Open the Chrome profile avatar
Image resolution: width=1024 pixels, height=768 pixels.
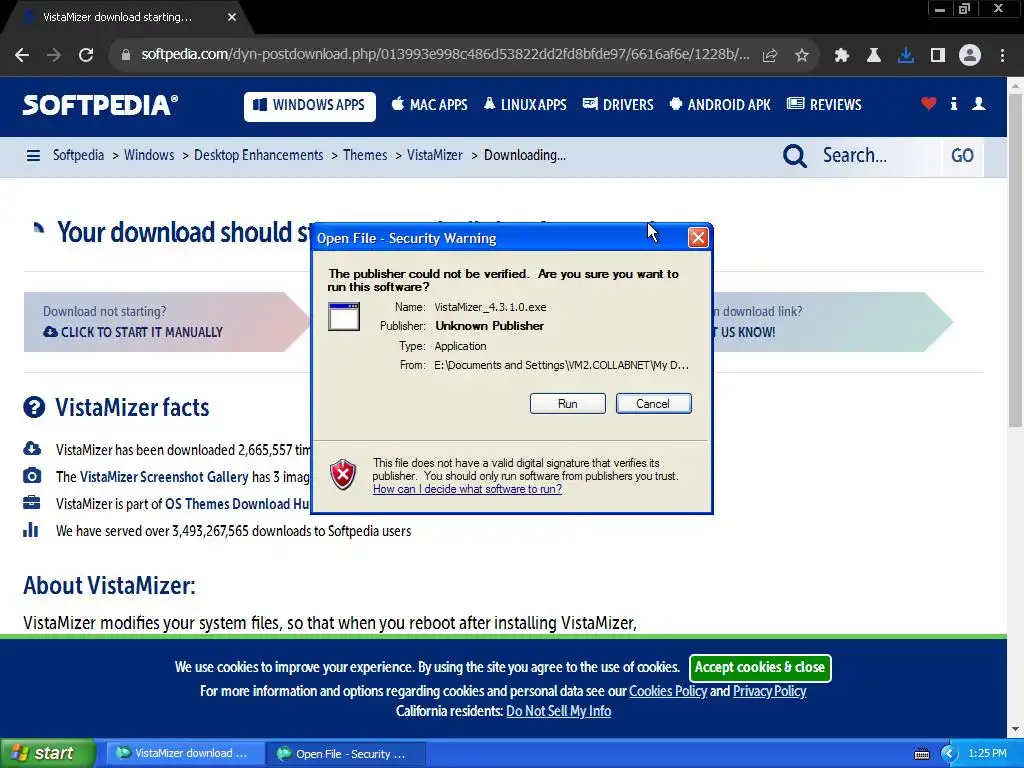click(970, 55)
